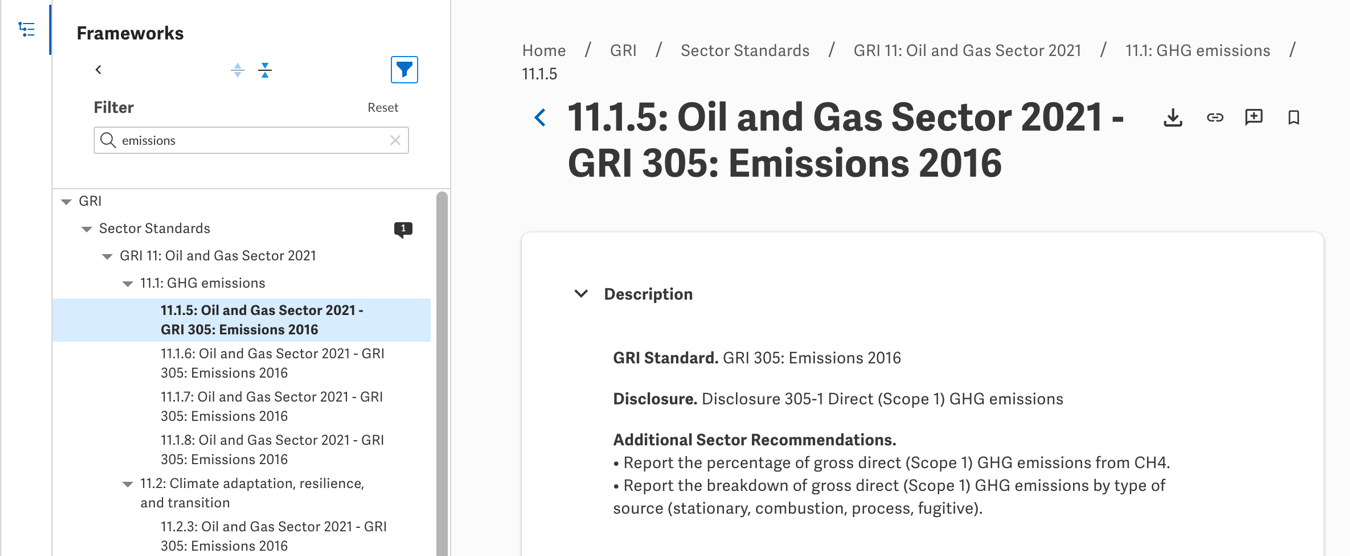Click the back chevron in Frameworks panel
Image resolution: width=1350 pixels, height=556 pixels.
[98, 70]
